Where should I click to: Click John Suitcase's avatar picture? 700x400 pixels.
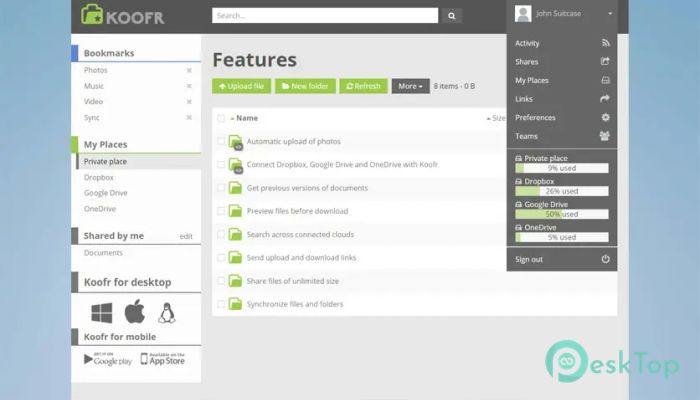(x=523, y=13)
